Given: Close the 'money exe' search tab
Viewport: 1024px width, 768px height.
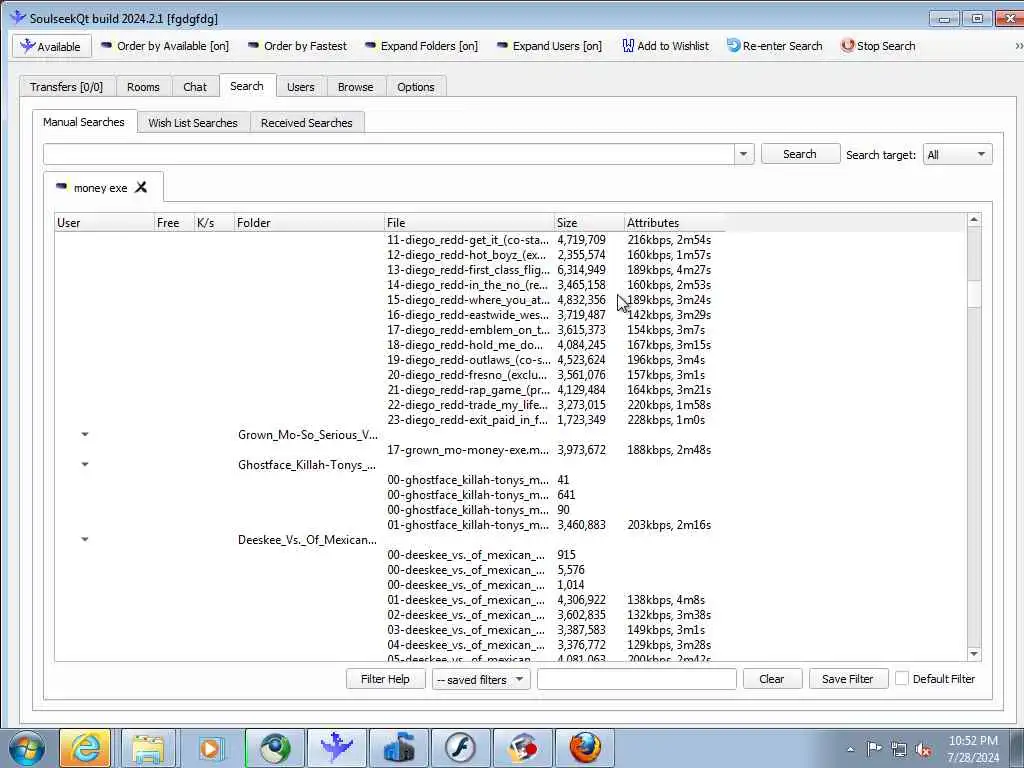Looking at the screenshot, I should [x=140, y=187].
